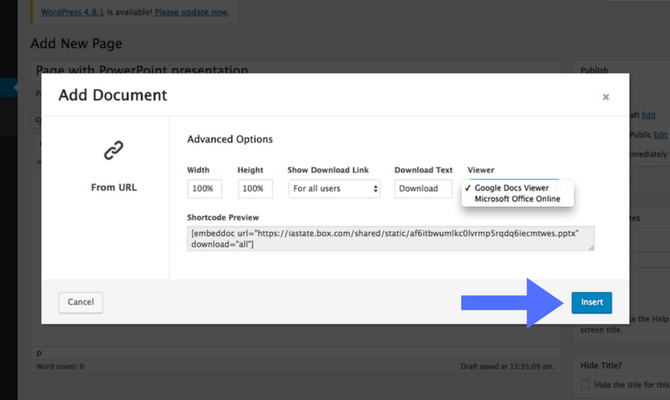The height and width of the screenshot is (400, 670).
Task: Click the Shortcode Preview text area
Action: pos(391,238)
